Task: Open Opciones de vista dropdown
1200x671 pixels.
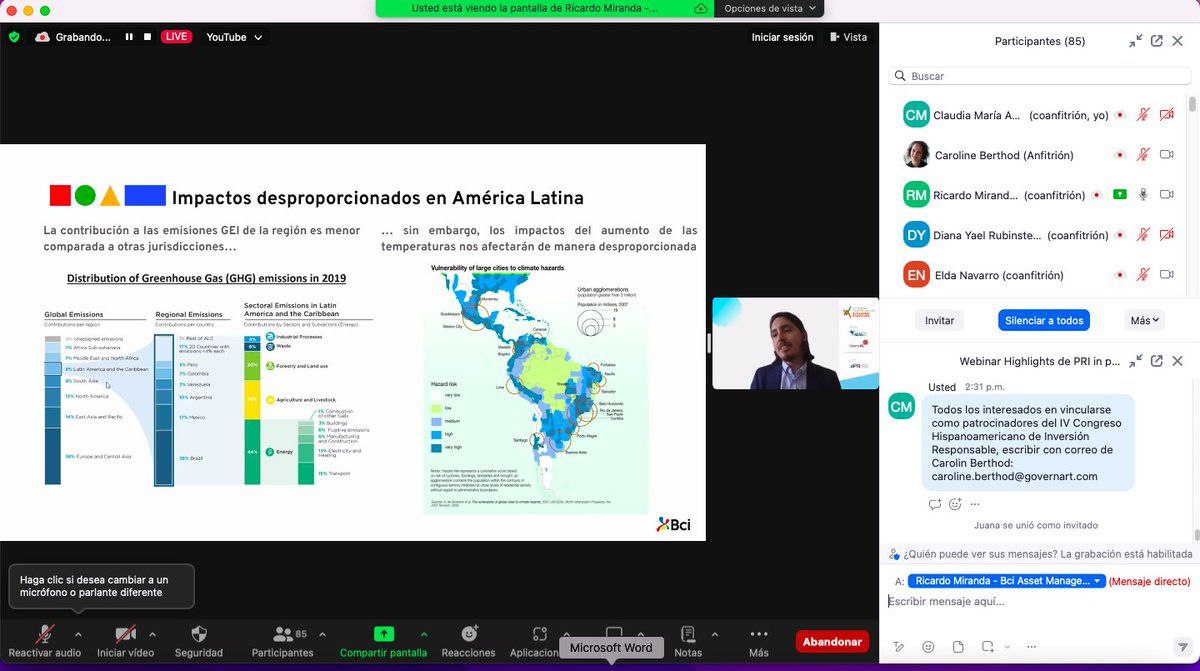Action: (x=770, y=8)
